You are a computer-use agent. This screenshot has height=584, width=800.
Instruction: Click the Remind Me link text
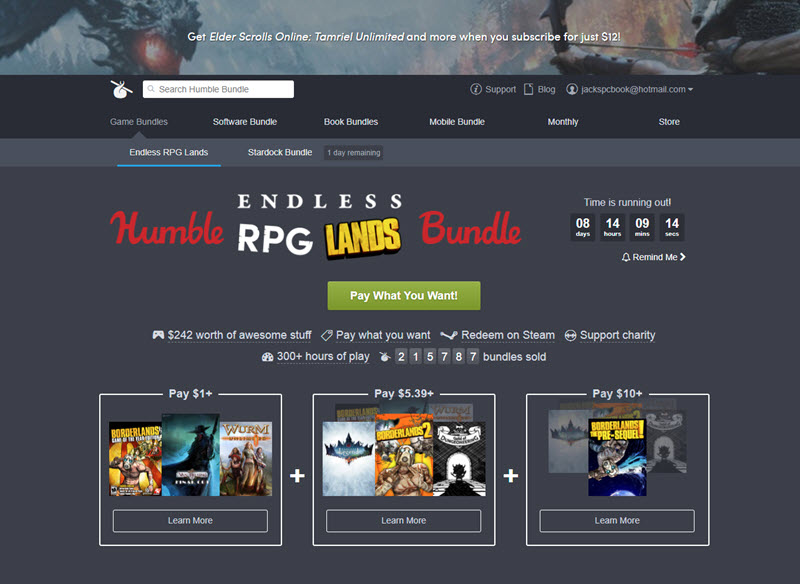(655, 257)
